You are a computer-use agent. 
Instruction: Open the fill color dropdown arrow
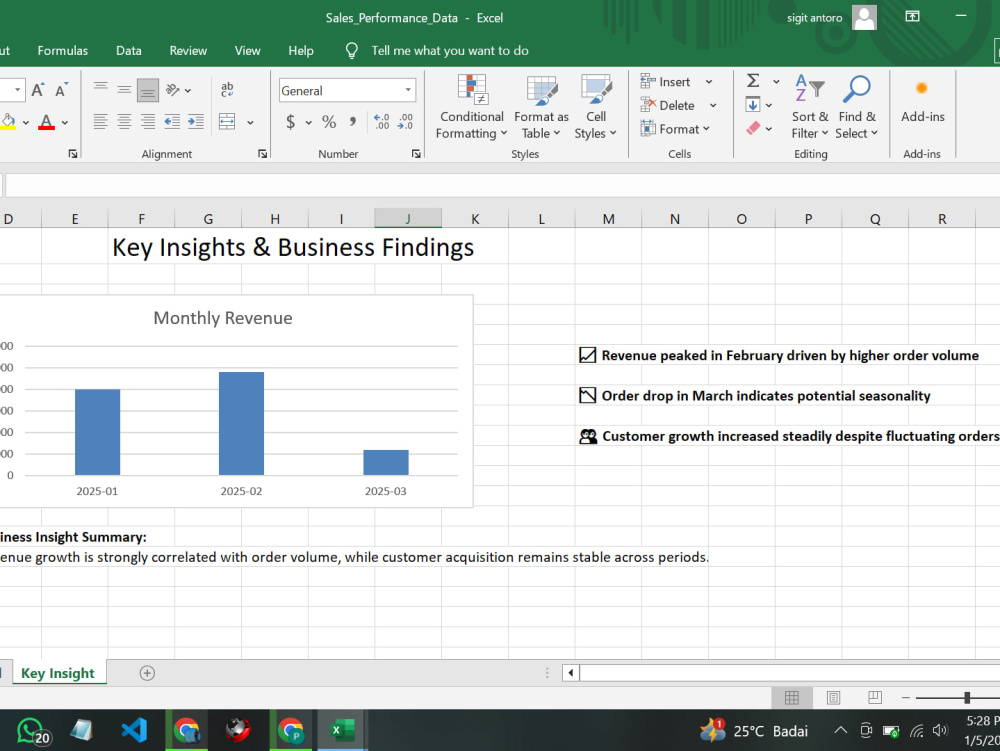[x=26, y=122]
